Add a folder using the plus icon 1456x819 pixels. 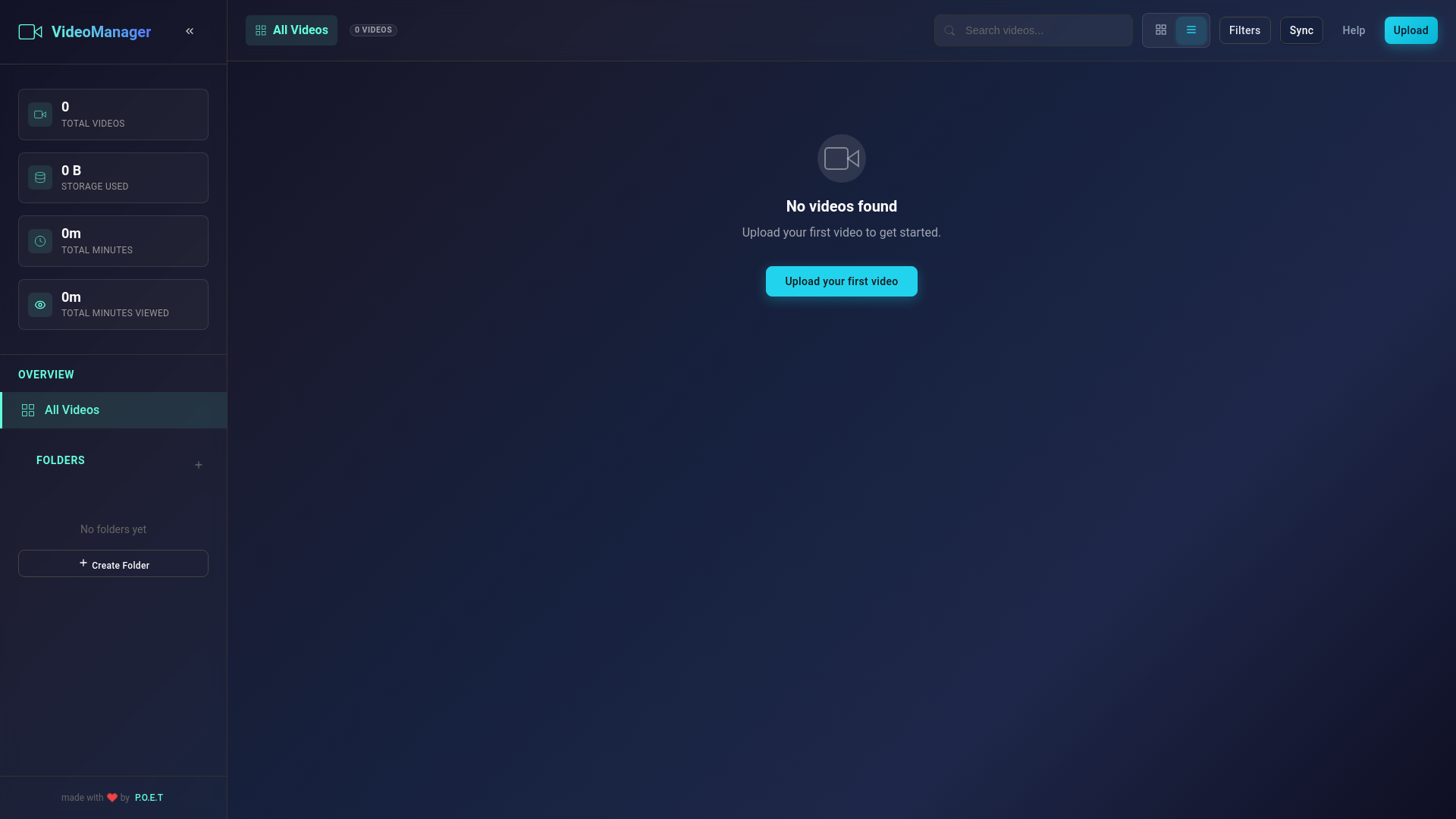199,465
